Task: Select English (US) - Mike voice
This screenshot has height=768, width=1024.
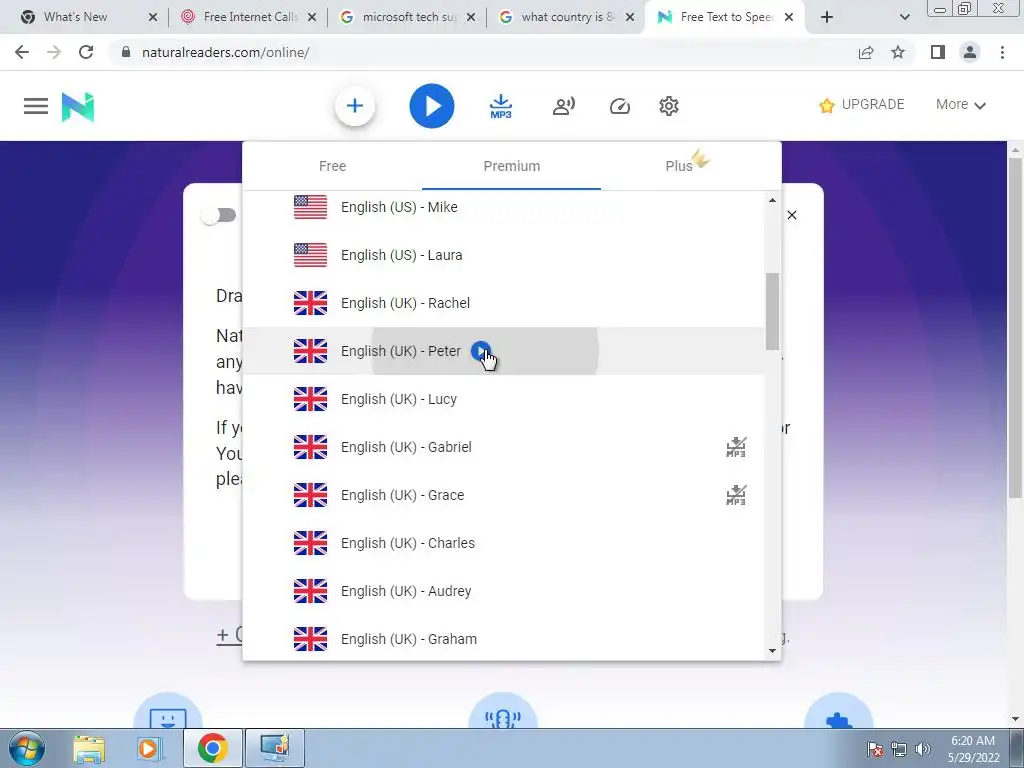Action: pyautogui.click(x=503, y=207)
